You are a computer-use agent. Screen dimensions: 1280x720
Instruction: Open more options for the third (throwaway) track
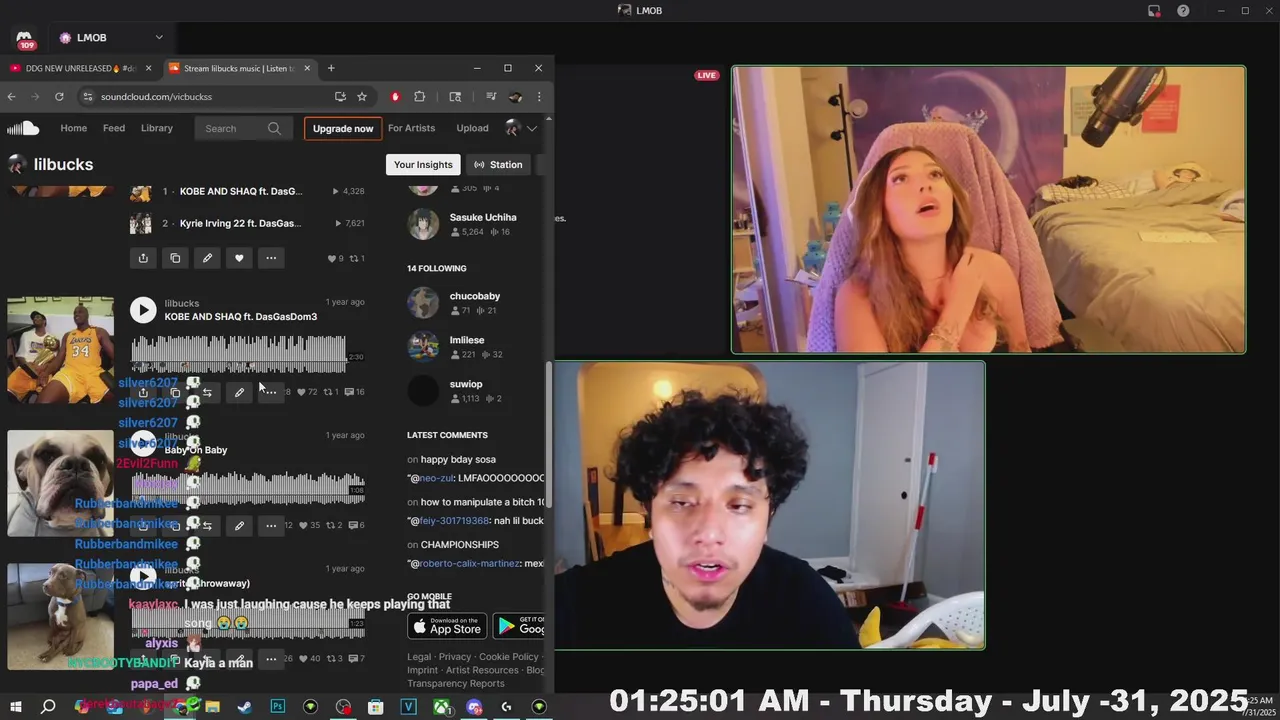click(x=271, y=659)
